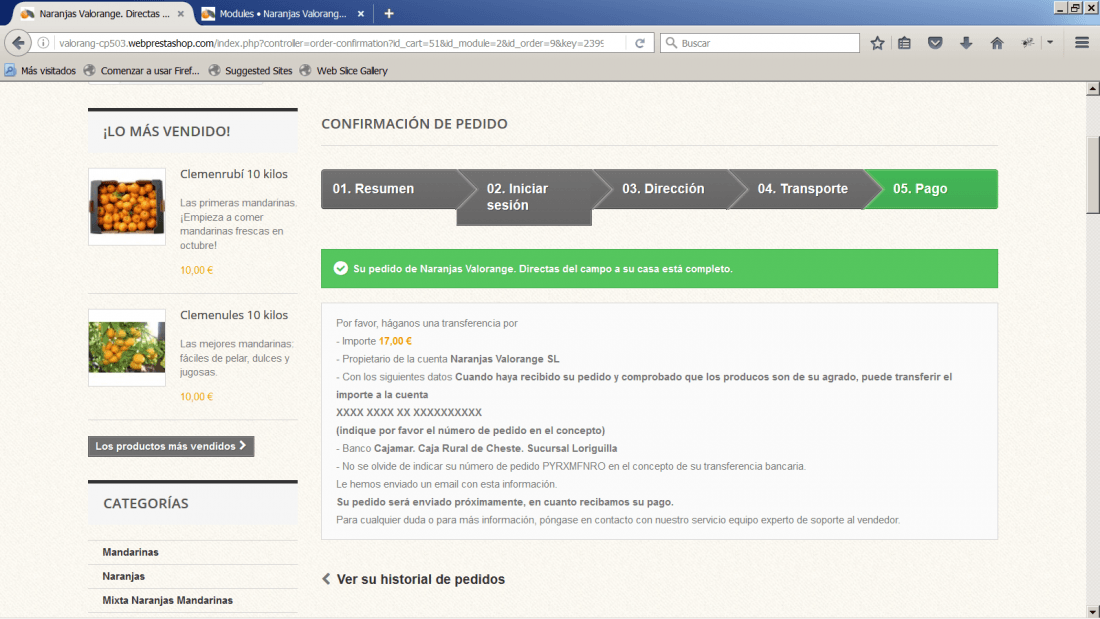Viewport: 1100px width, 619px height.
Task: Open the Clemenules 10 kilos product image
Action: (127, 347)
